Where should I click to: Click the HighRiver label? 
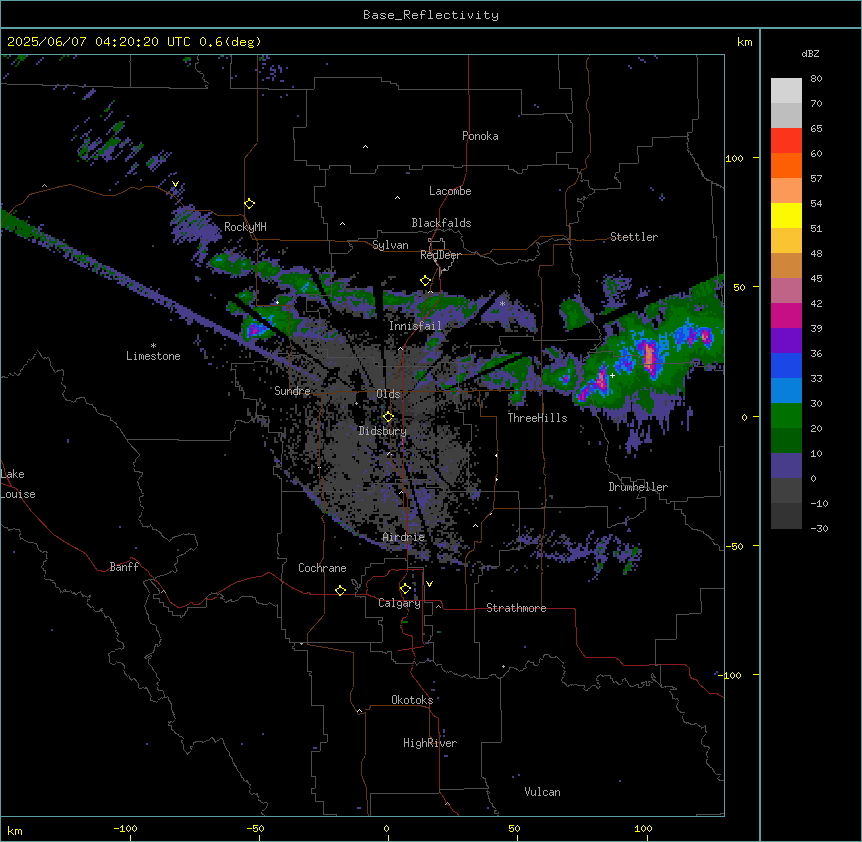pos(430,743)
